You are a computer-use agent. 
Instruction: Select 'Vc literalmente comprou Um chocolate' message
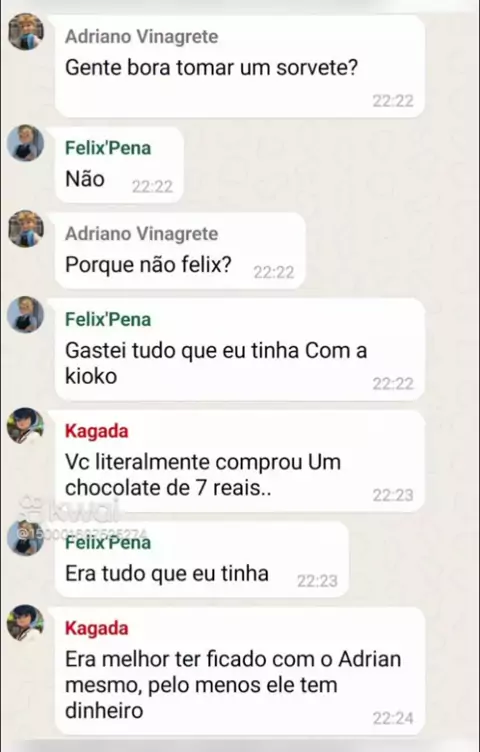[240, 460]
